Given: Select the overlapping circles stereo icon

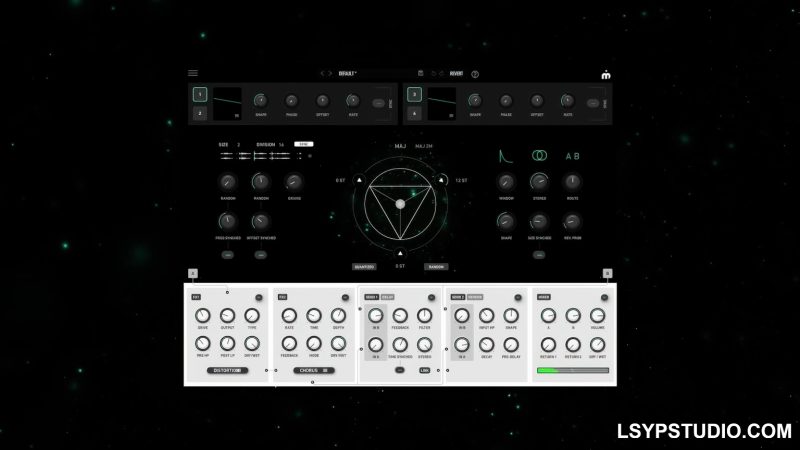Looking at the screenshot, I should (x=539, y=156).
